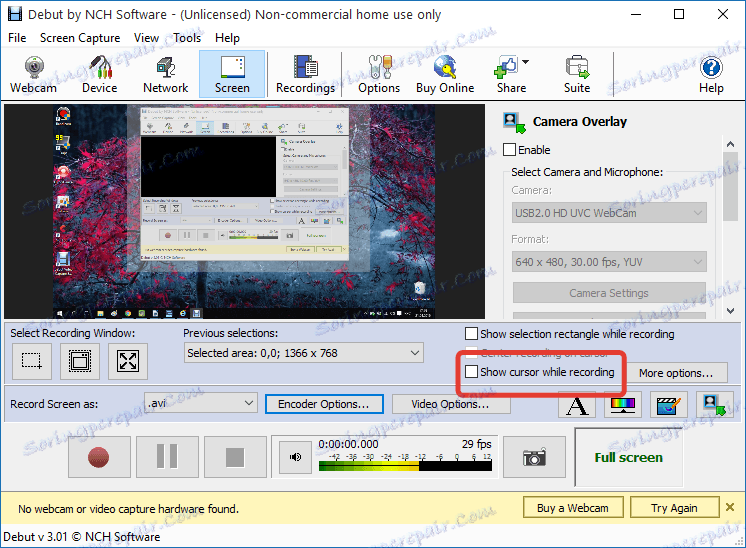Click the Video Options button
The height and width of the screenshot is (548, 746).
tap(450, 404)
